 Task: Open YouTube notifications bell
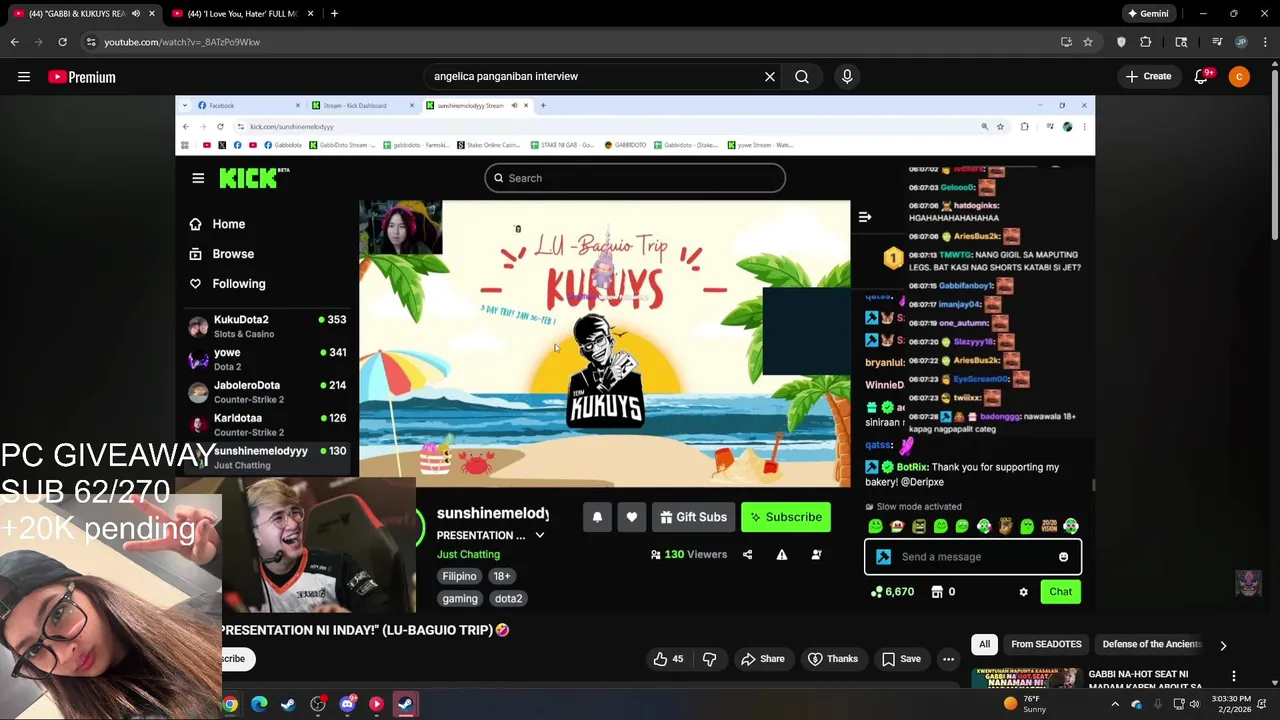click(1202, 77)
